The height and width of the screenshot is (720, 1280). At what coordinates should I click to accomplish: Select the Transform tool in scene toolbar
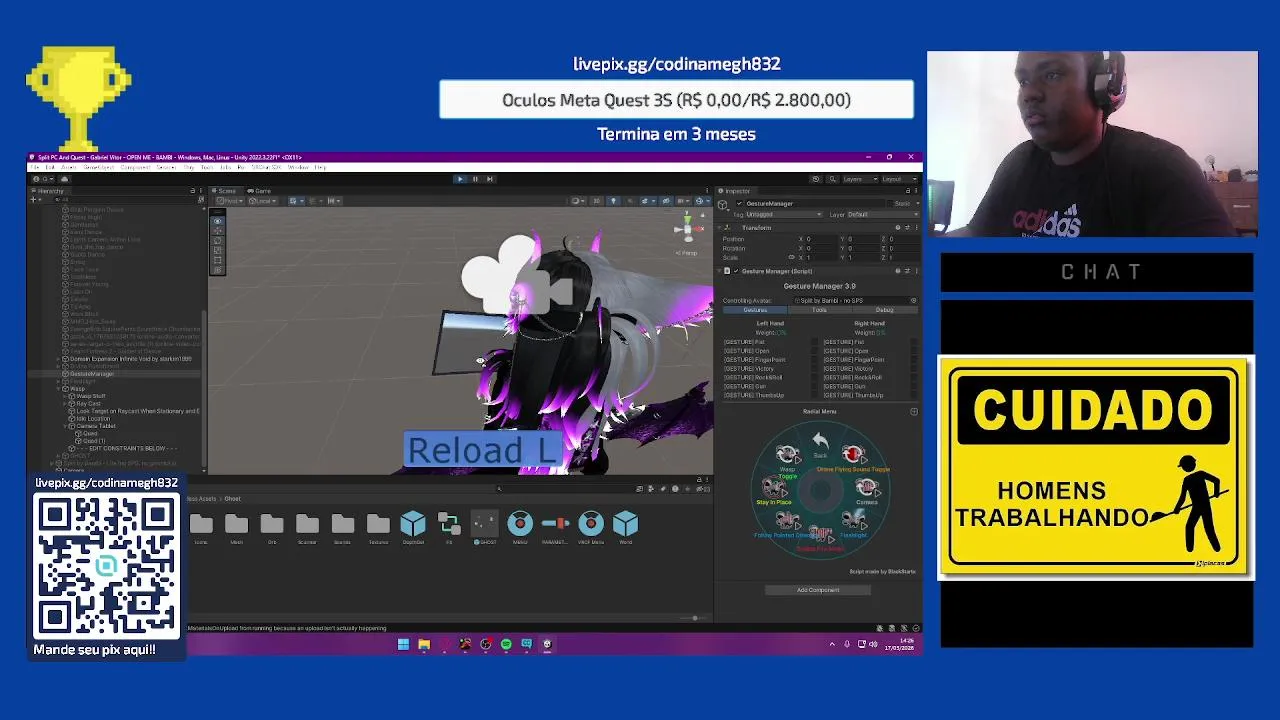[218, 271]
